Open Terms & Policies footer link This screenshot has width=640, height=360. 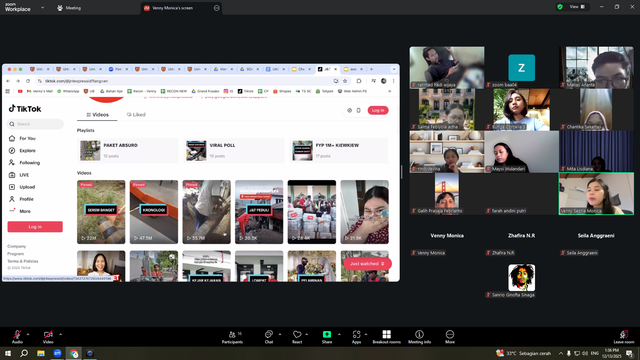click(x=23, y=261)
